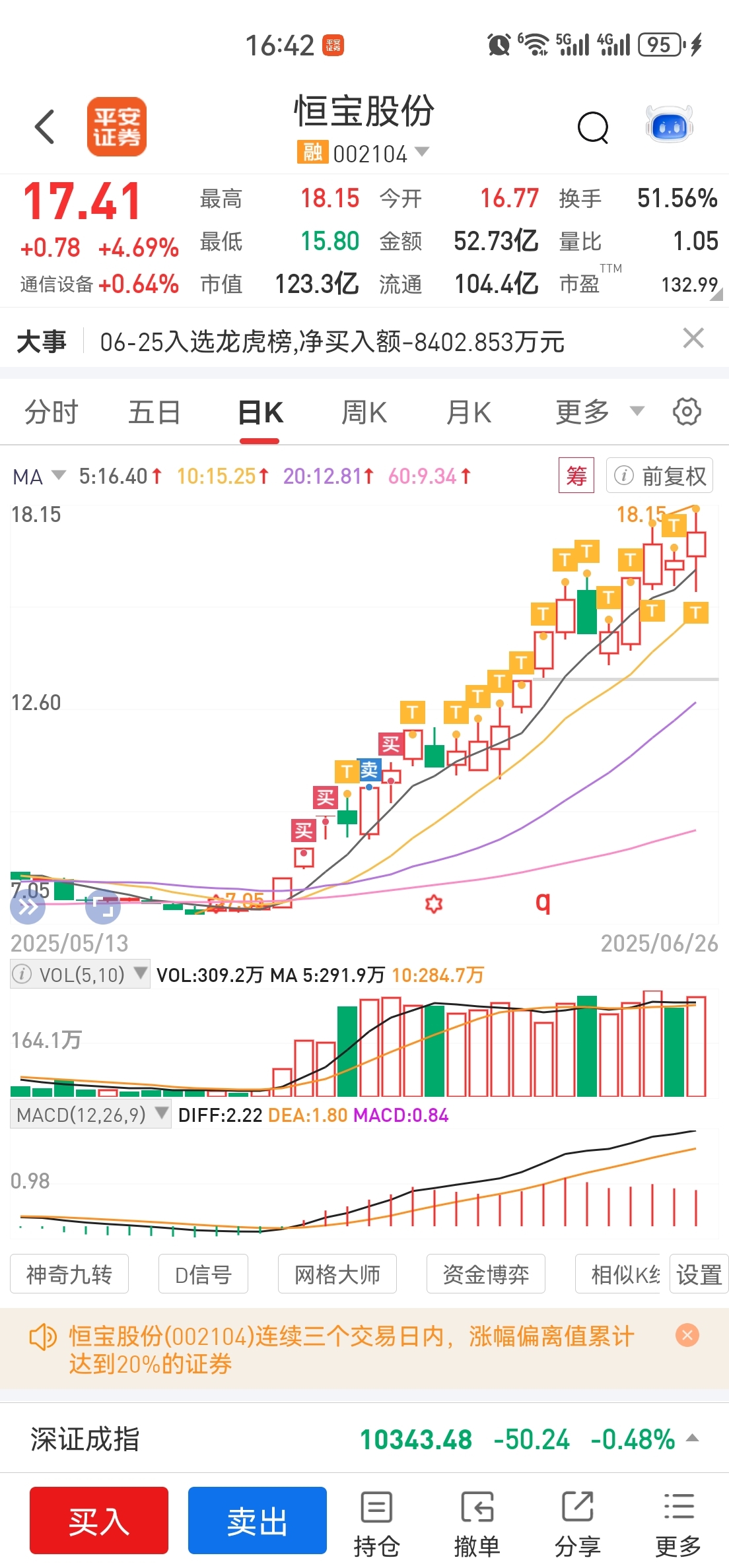Tap the 市值 123.3亿 value
Screen dimensions: 729x1568
click(x=316, y=284)
